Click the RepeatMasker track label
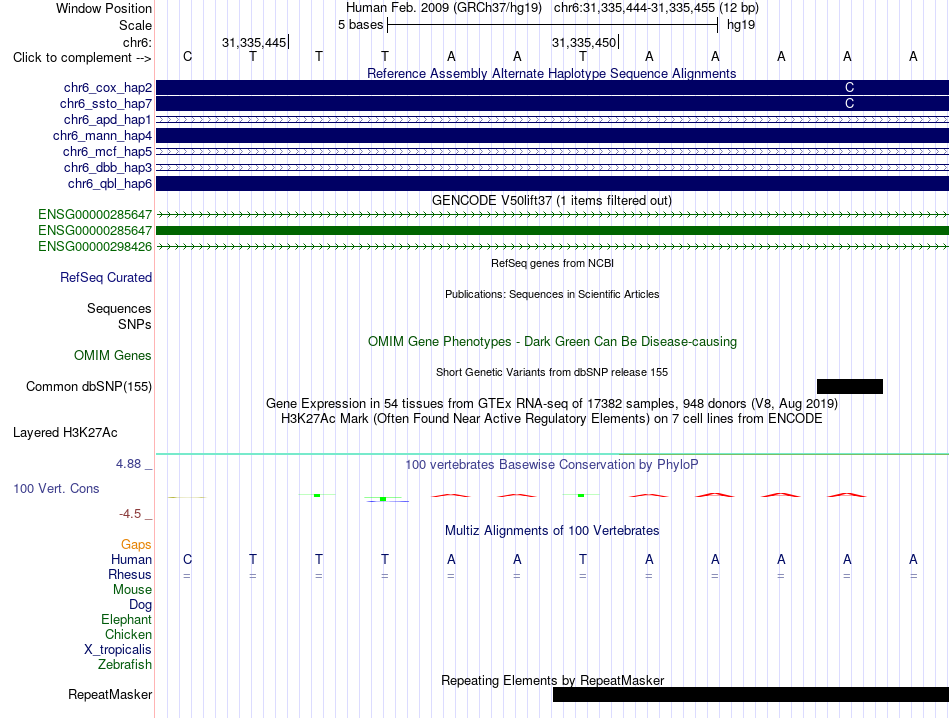950x718 pixels. pyautogui.click(x=110, y=695)
